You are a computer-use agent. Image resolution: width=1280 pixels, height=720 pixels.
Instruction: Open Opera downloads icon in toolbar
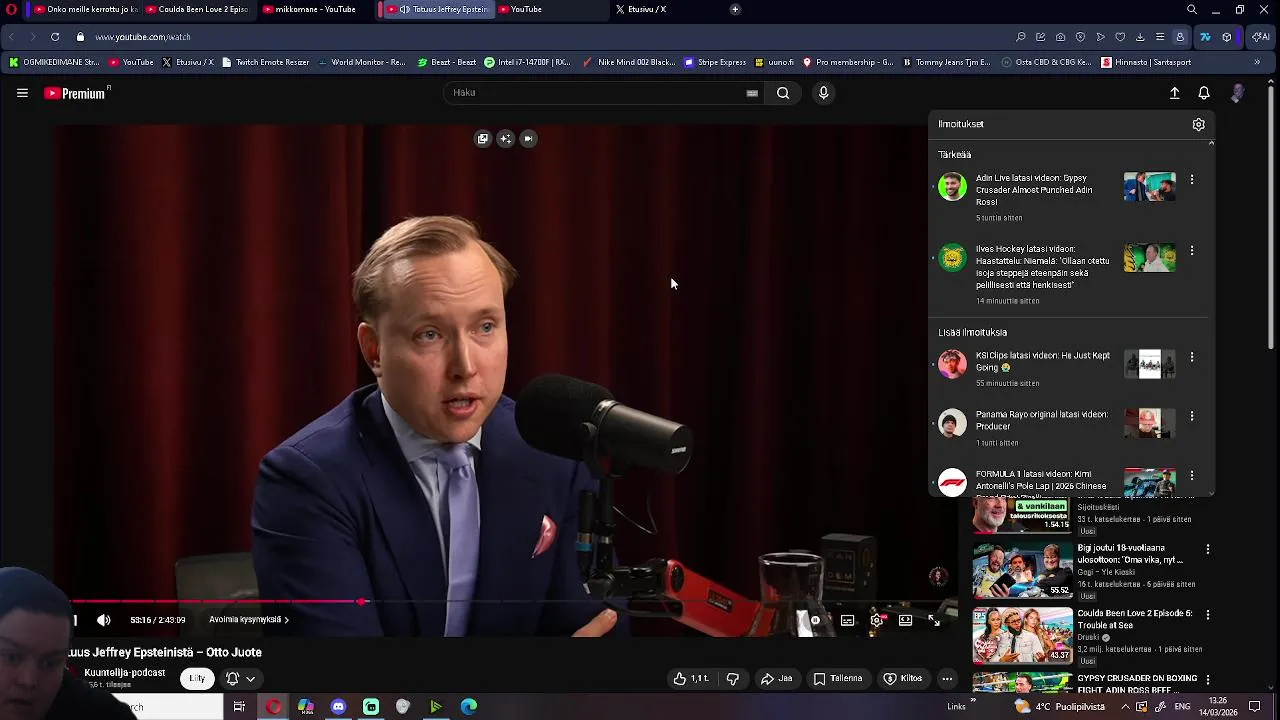[x=1140, y=37]
